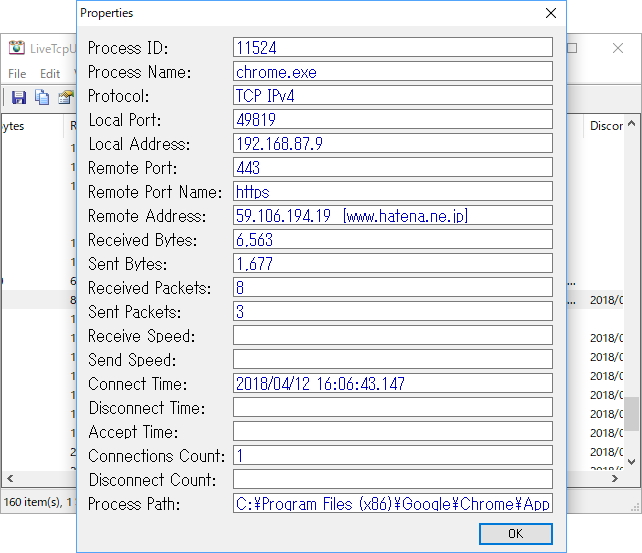Screen dimensions: 642x553
Task: Click the Disconnect column header in list
Action: (605, 126)
